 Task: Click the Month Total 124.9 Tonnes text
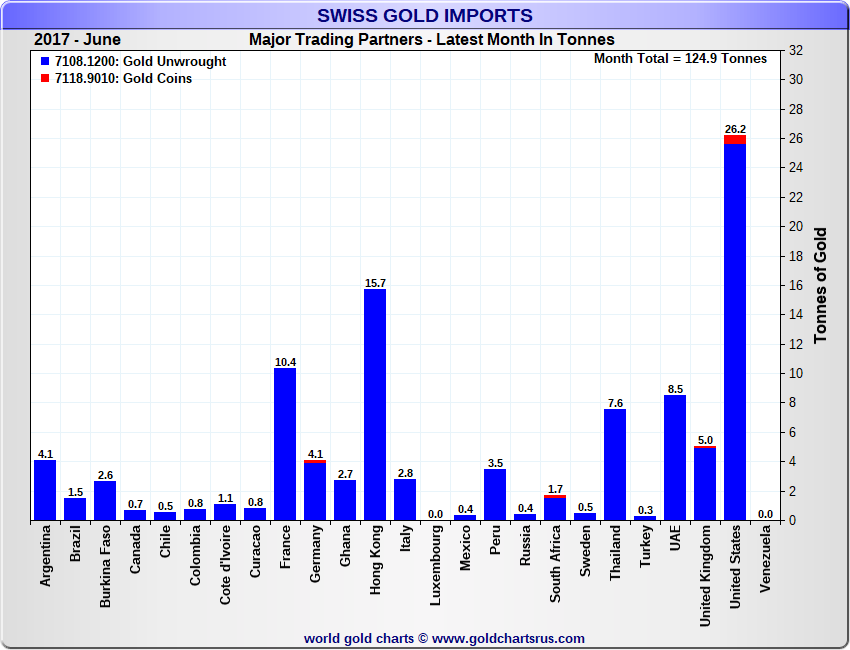point(680,59)
